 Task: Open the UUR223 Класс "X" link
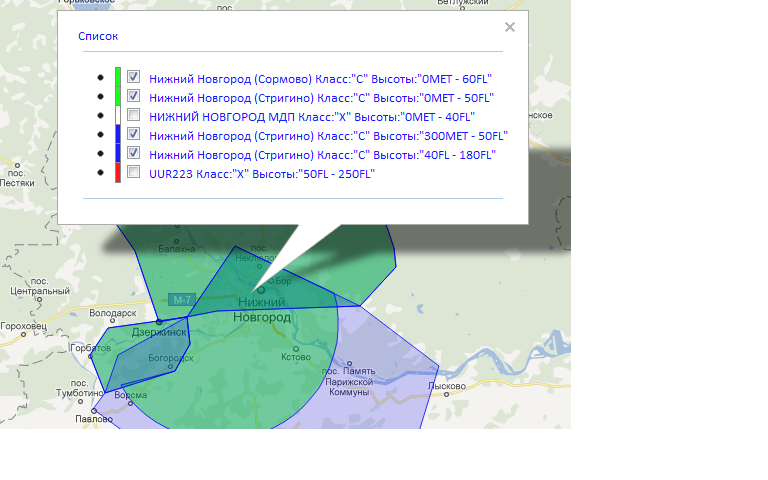click(x=261, y=174)
